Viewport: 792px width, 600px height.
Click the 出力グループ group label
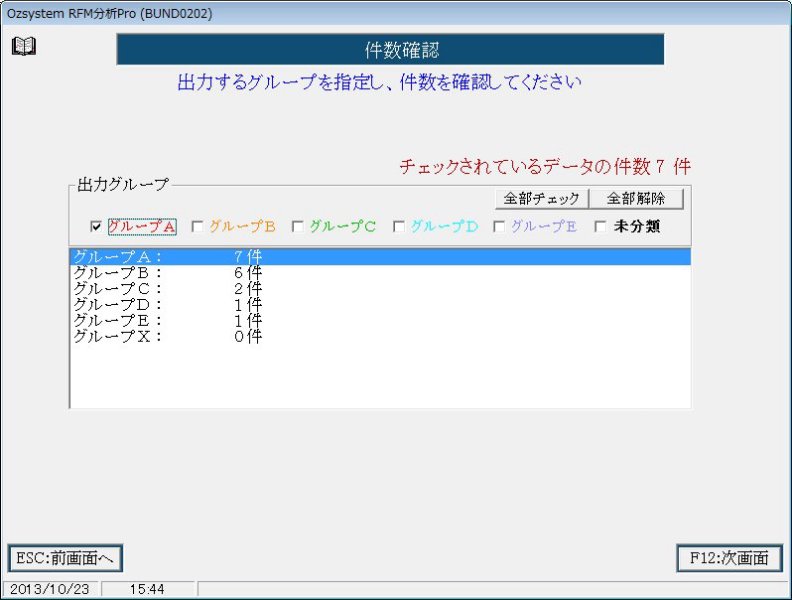(x=123, y=184)
